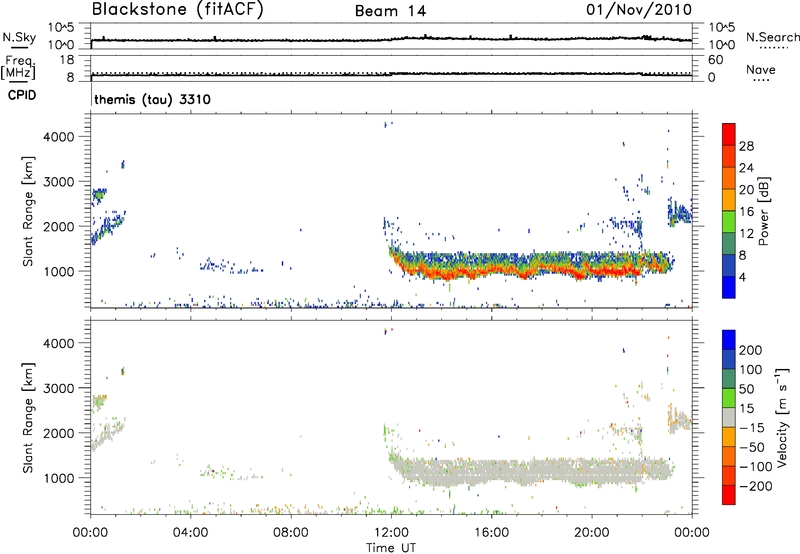This screenshot has width=800, height=554.
Task: Click the light green 12–16 dB Power colorbar segment
Action: [x=729, y=221]
